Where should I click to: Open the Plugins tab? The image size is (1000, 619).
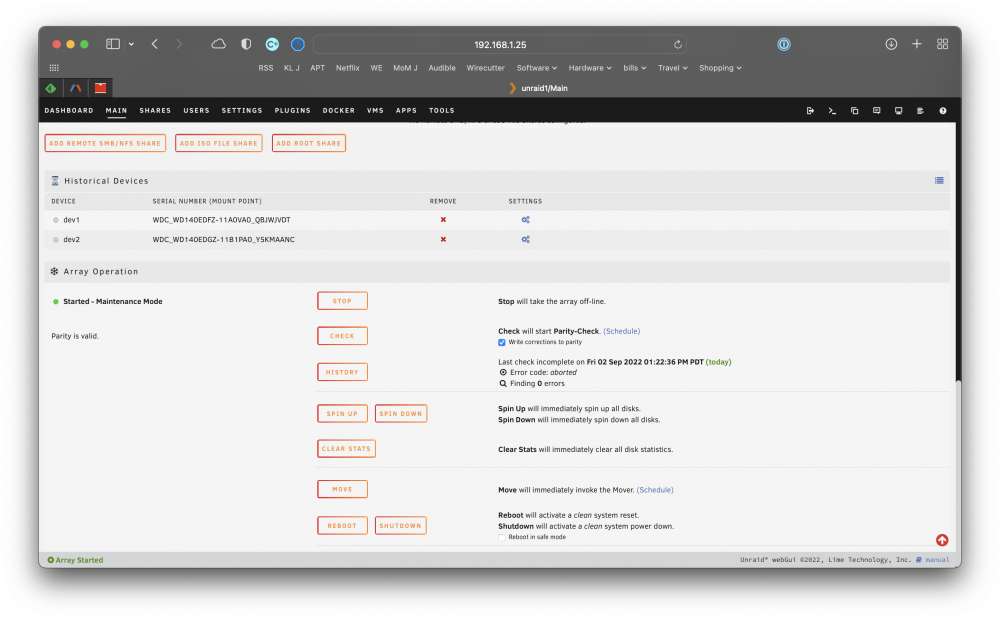293,110
